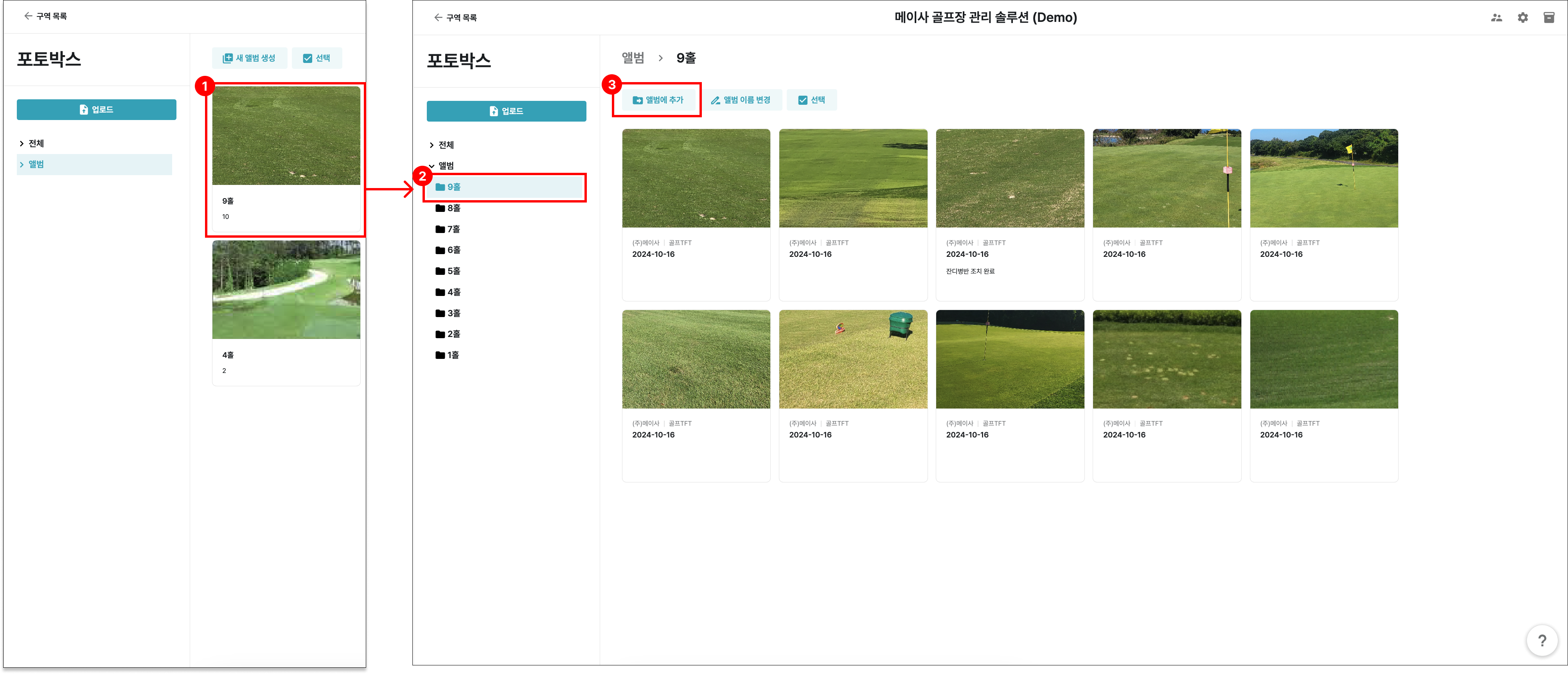Click the 8홀 folder icon
Image resolution: width=1568 pixels, height=674 pixels.
tap(440, 208)
